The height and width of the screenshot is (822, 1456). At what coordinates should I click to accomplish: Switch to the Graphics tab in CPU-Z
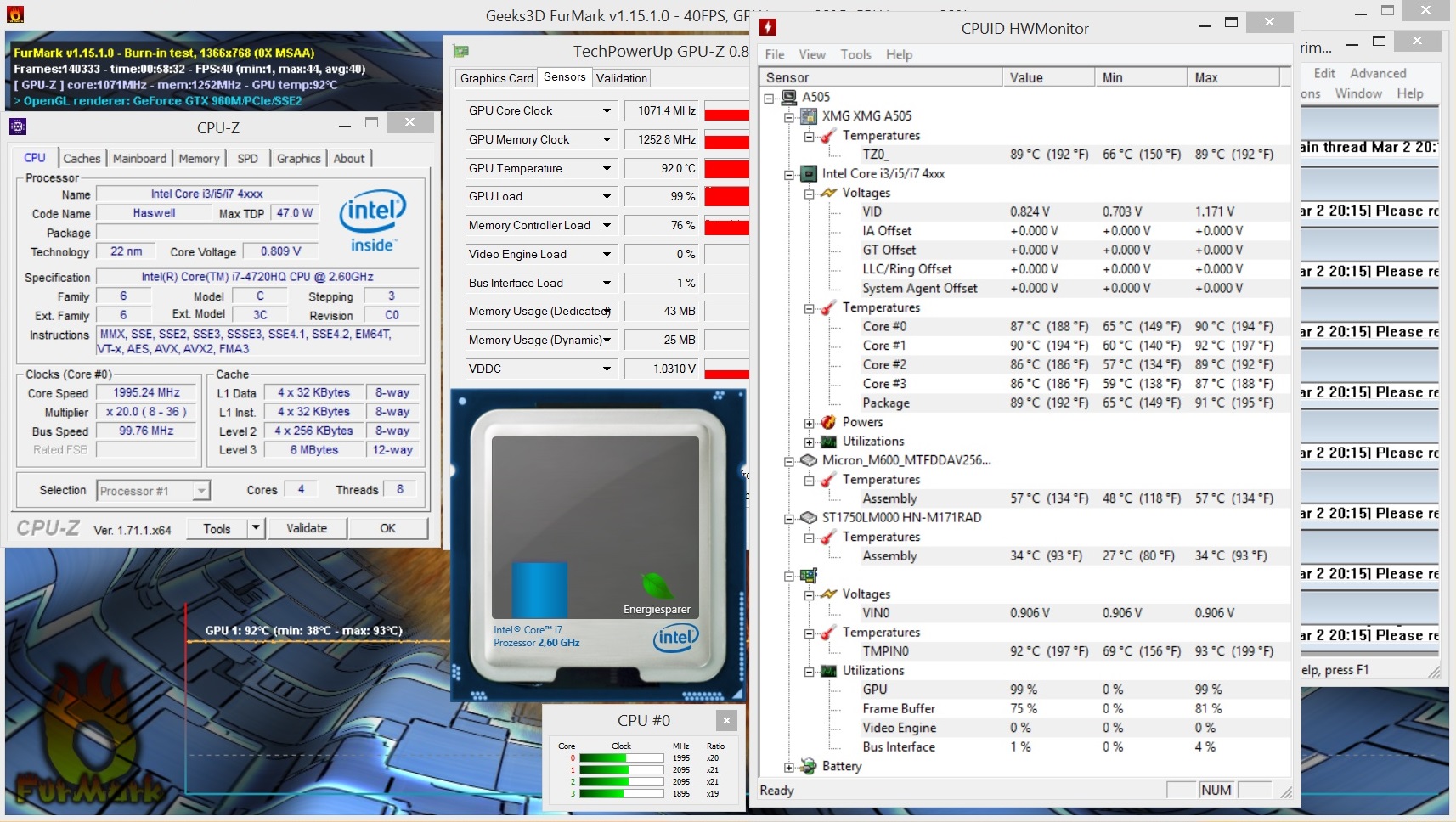(x=298, y=158)
